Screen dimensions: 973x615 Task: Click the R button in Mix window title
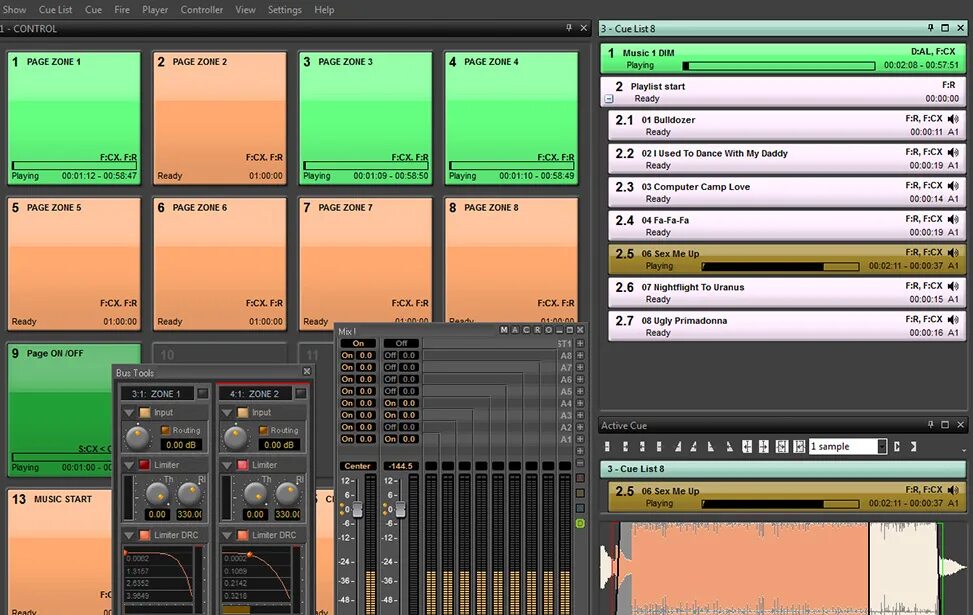pyautogui.click(x=537, y=330)
